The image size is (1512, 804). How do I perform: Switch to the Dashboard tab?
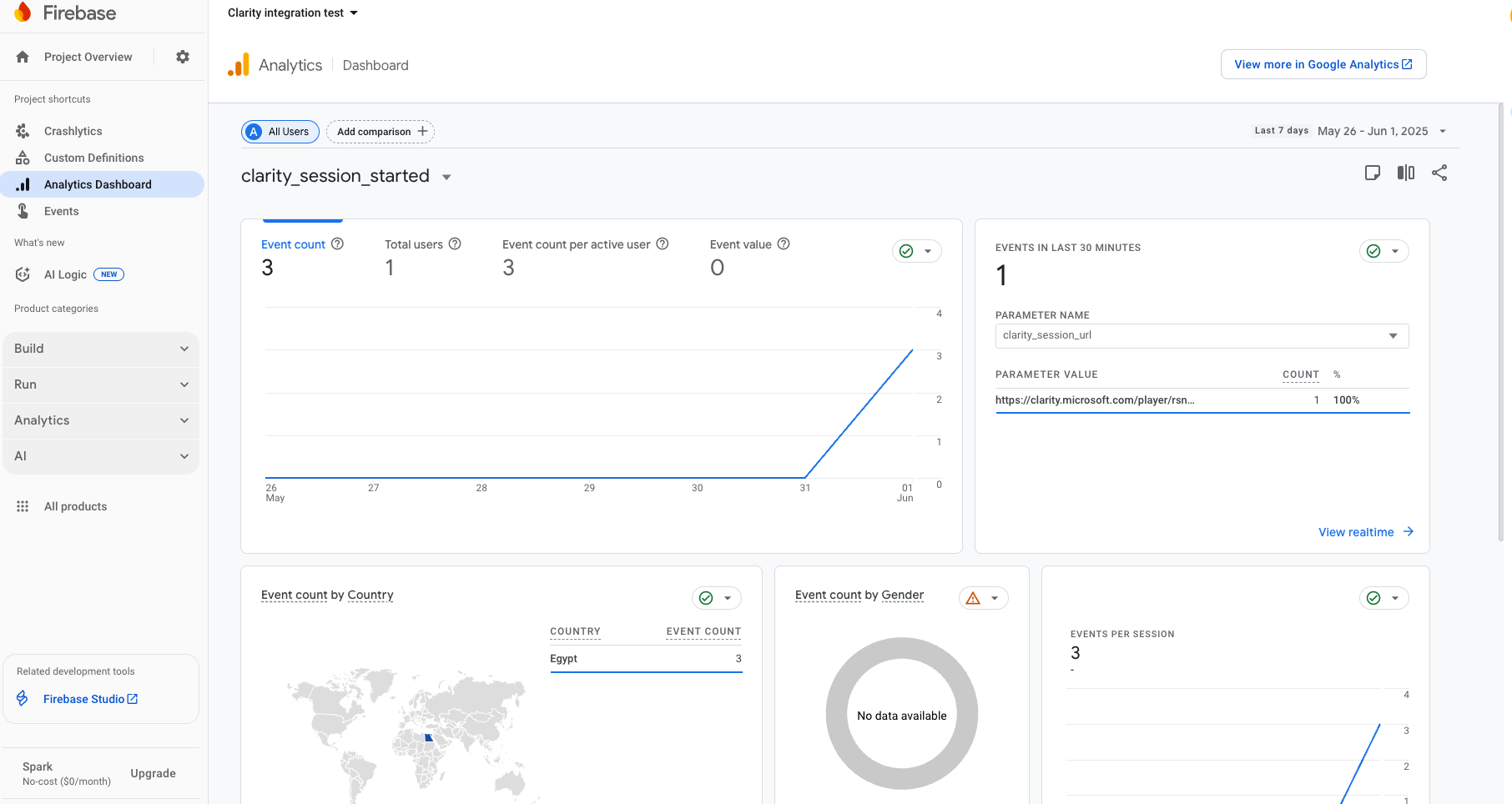point(375,65)
